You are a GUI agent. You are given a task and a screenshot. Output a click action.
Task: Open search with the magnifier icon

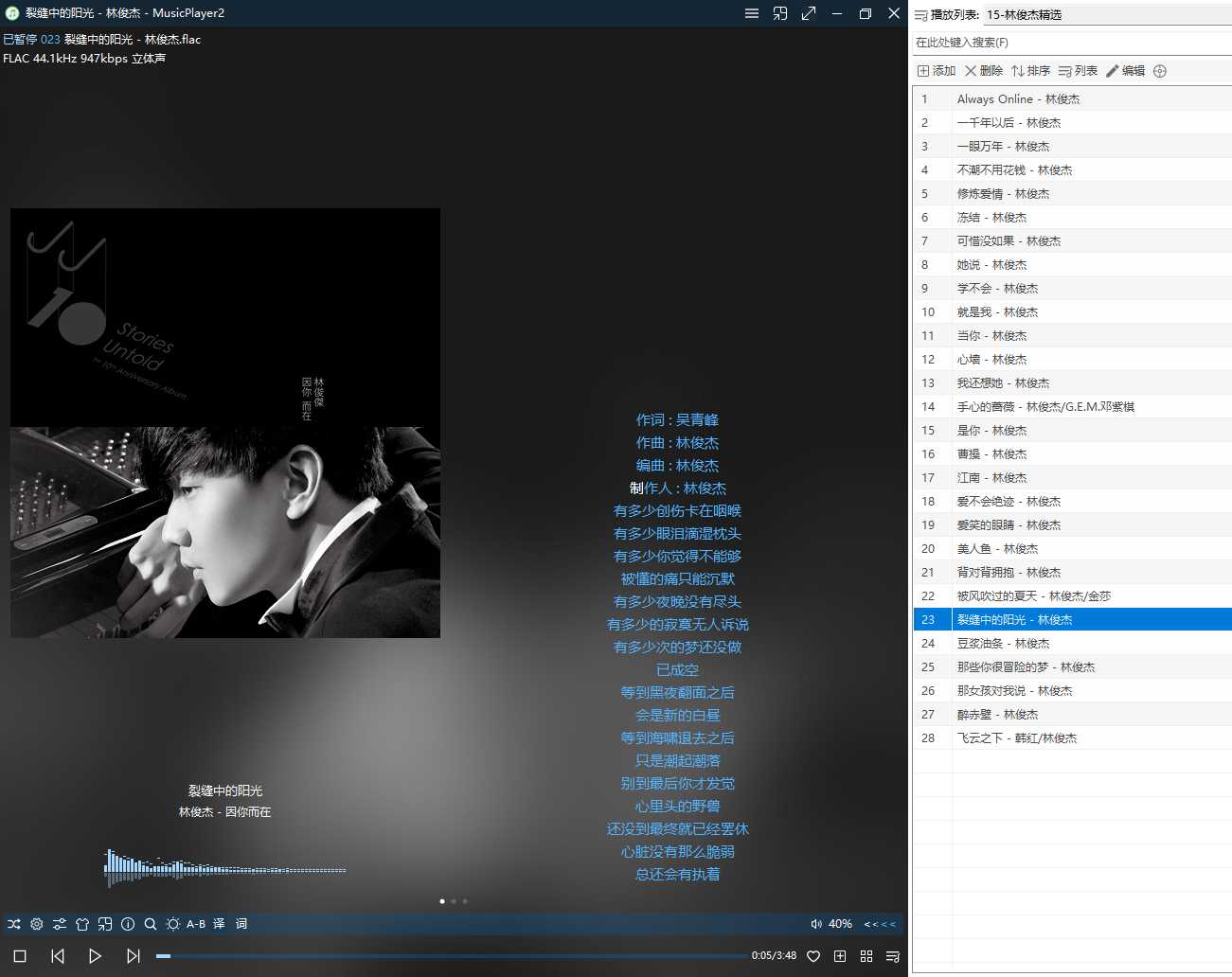tap(151, 924)
